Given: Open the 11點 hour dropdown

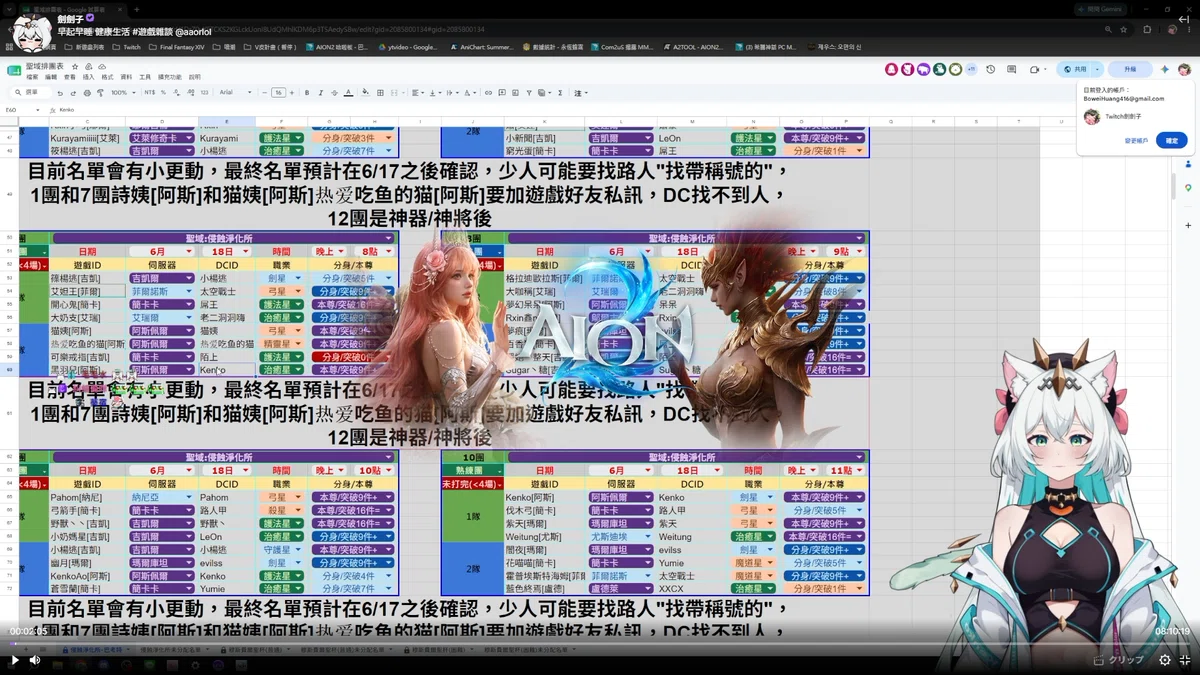Looking at the screenshot, I should (846, 470).
